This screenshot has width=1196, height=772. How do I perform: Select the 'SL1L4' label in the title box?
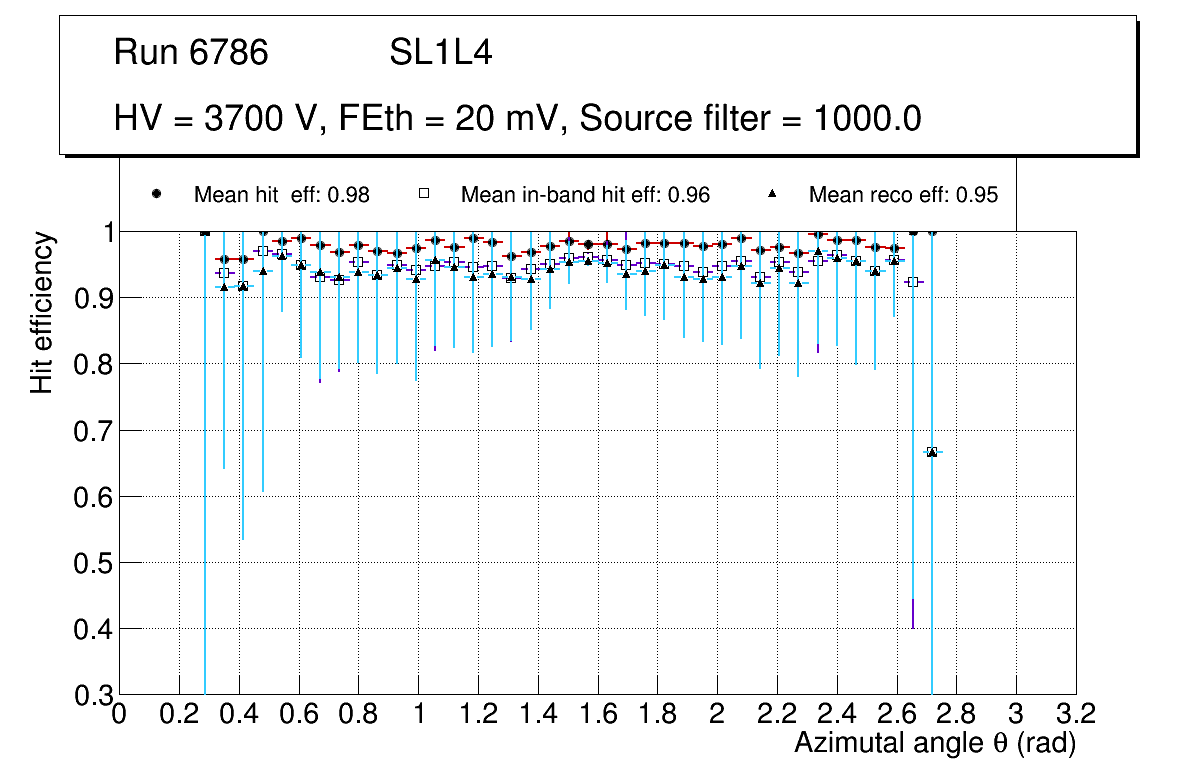(x=440, y=53)
